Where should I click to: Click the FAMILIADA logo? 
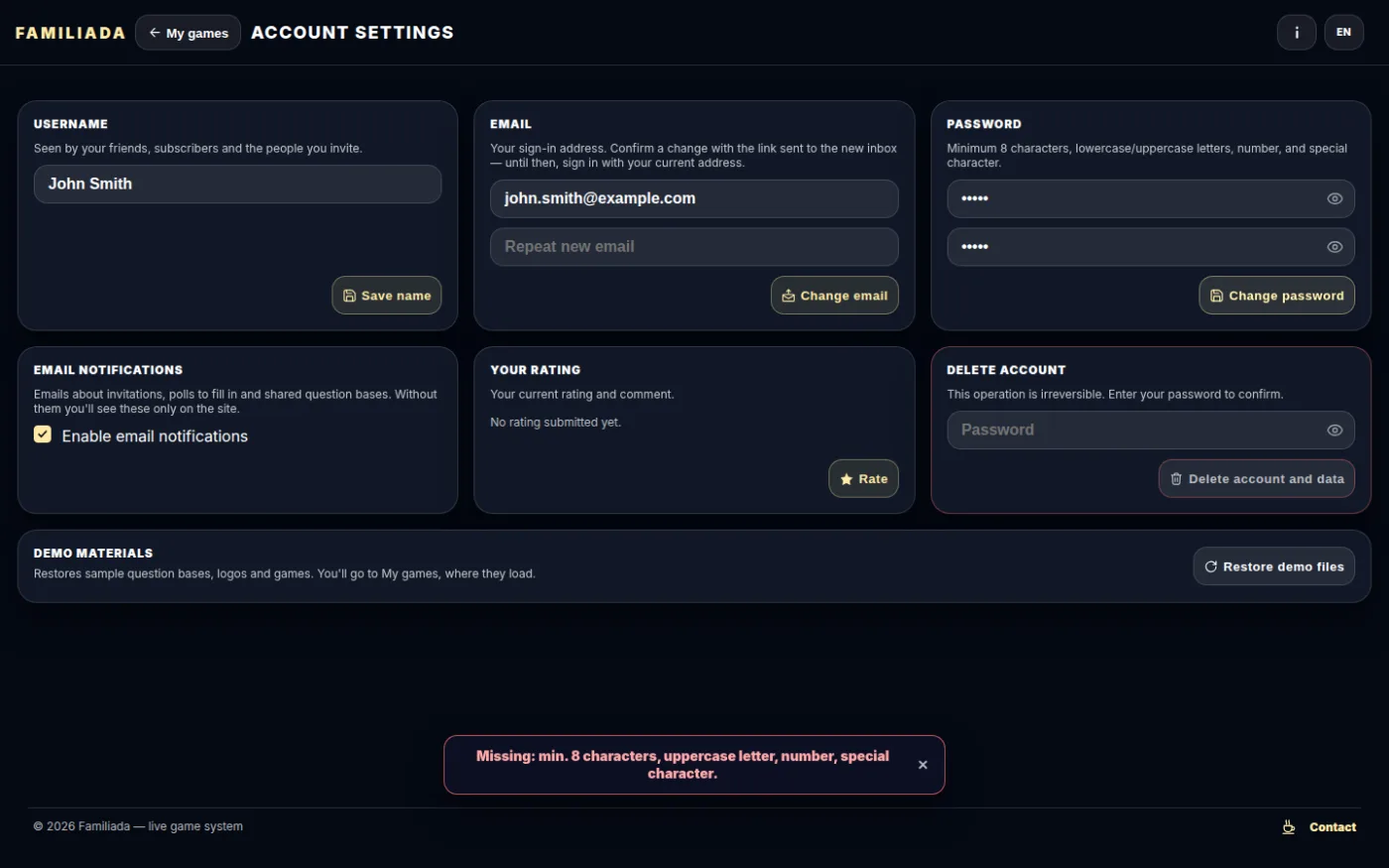(x=70, y=33)
